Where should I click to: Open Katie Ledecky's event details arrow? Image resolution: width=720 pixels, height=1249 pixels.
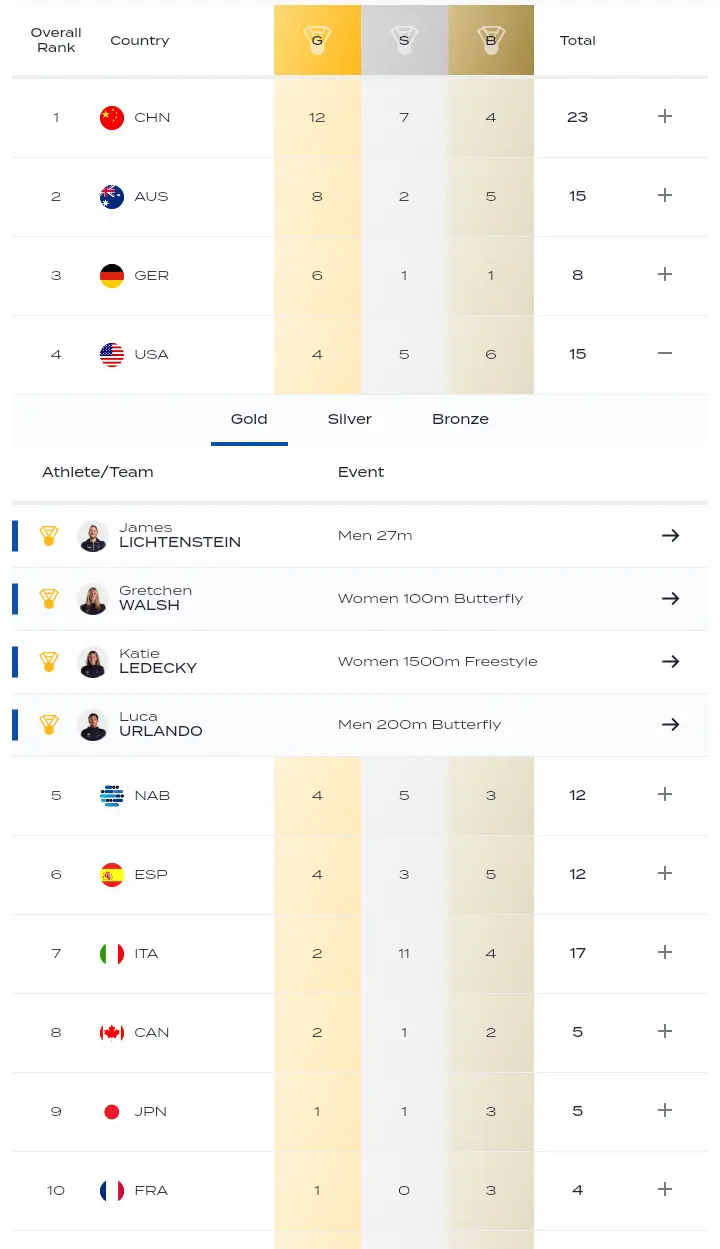pos(670,661)
